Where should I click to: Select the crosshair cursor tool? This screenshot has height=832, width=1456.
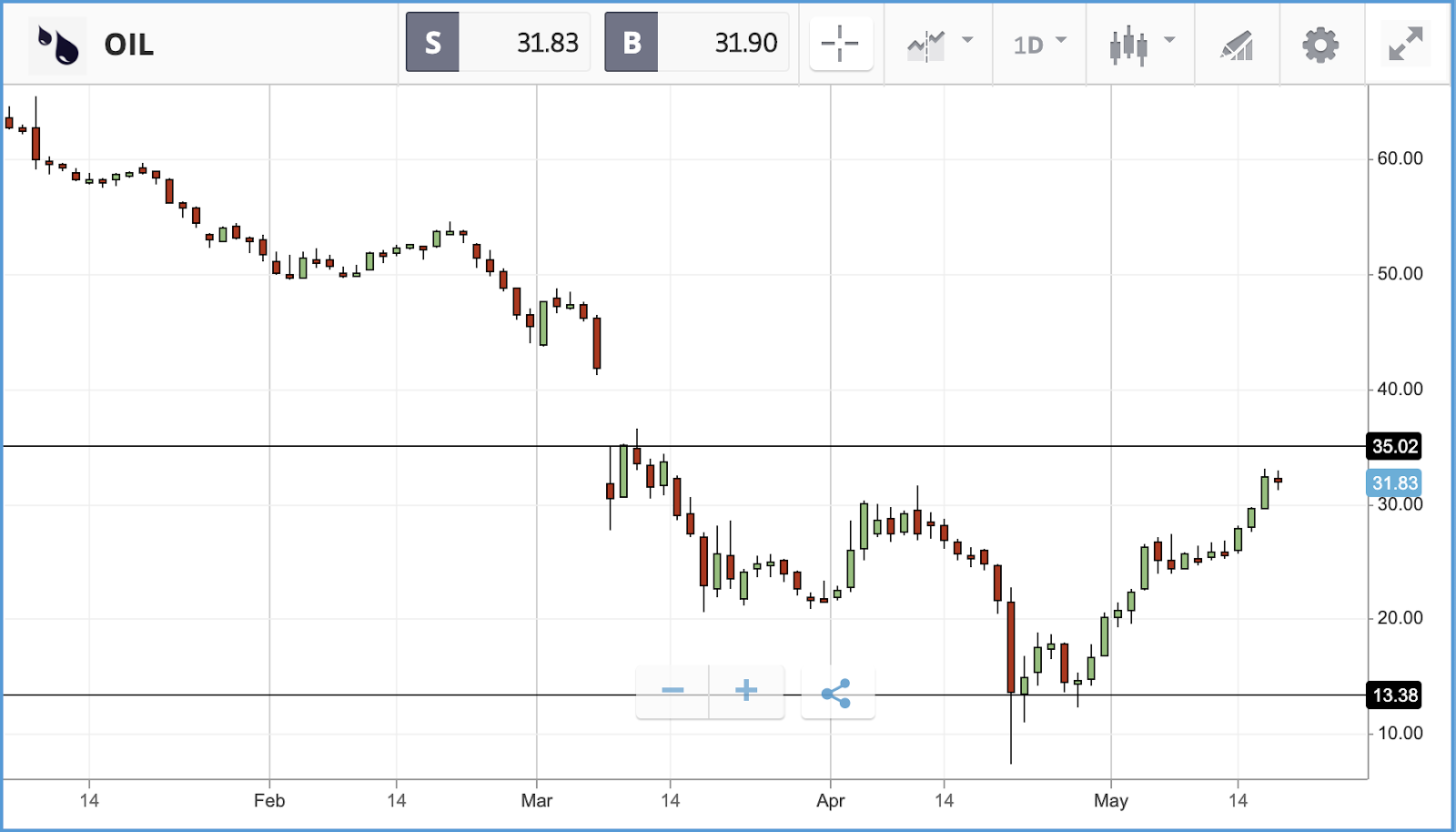(840, 44)
